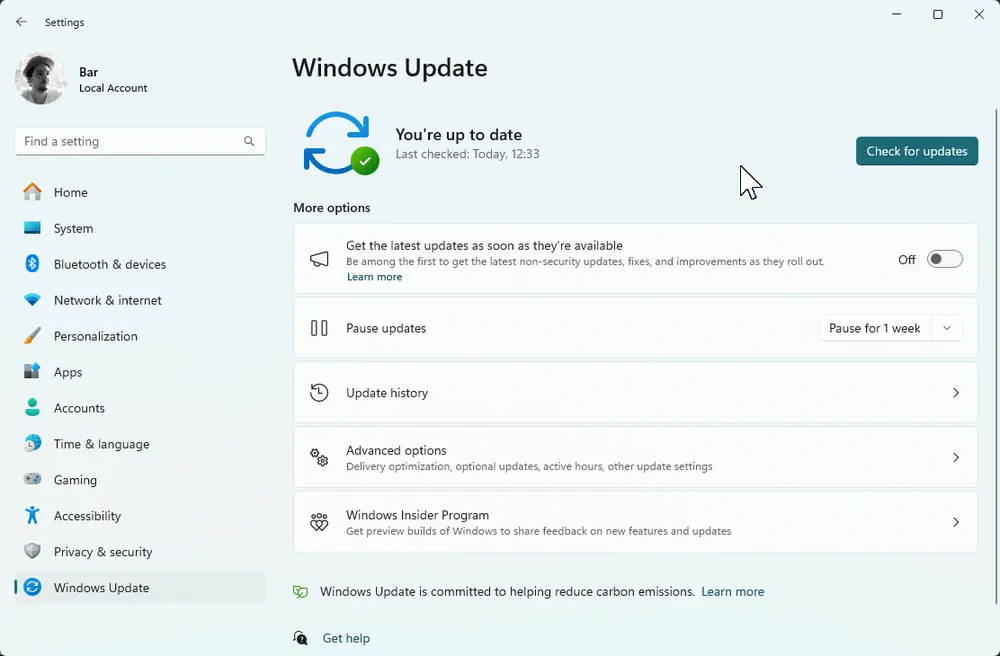Click Learn more about carbon emissions
This screenshot has height=656, width=1000.
[733, 592]
